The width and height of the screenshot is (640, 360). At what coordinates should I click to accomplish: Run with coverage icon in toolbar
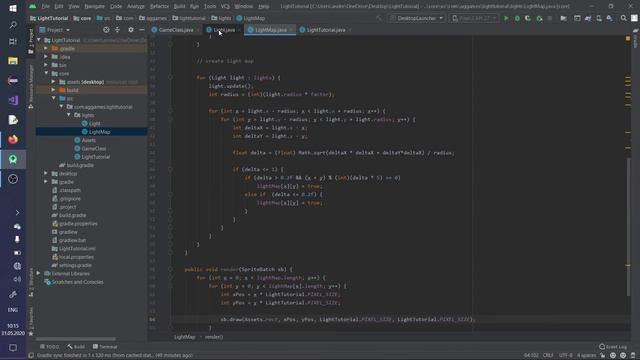[x=528, y=18]
